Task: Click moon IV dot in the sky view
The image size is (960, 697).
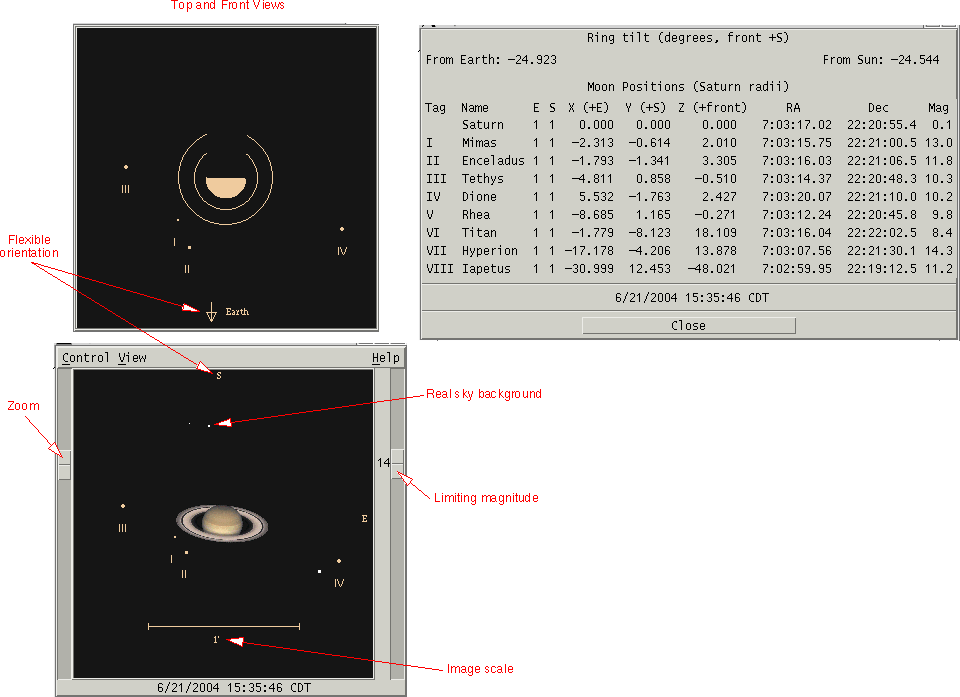Action: (x=339, y=561)
